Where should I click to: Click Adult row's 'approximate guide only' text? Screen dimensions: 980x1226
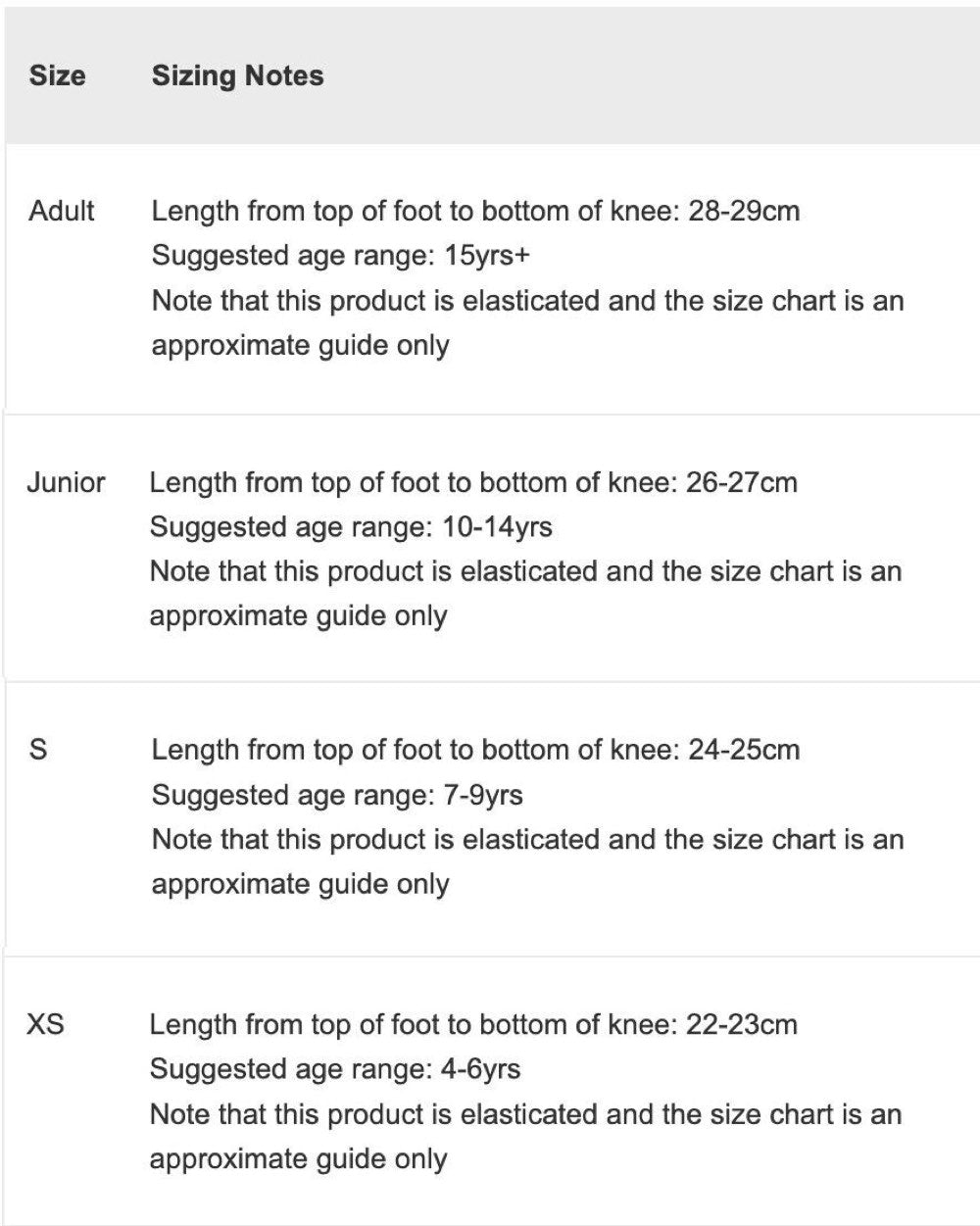click(x=300, y=346)
